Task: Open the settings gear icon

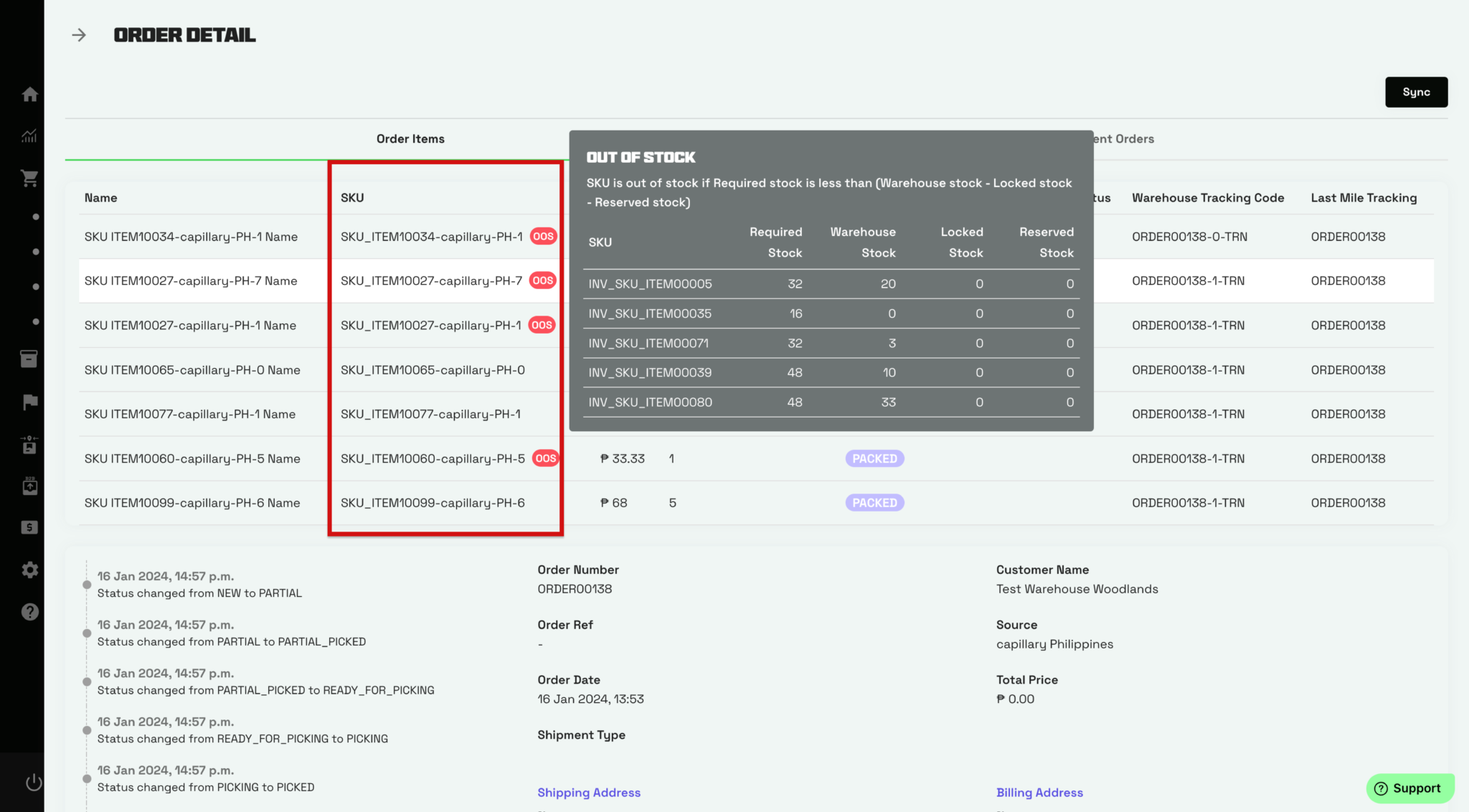Action: 29,570
